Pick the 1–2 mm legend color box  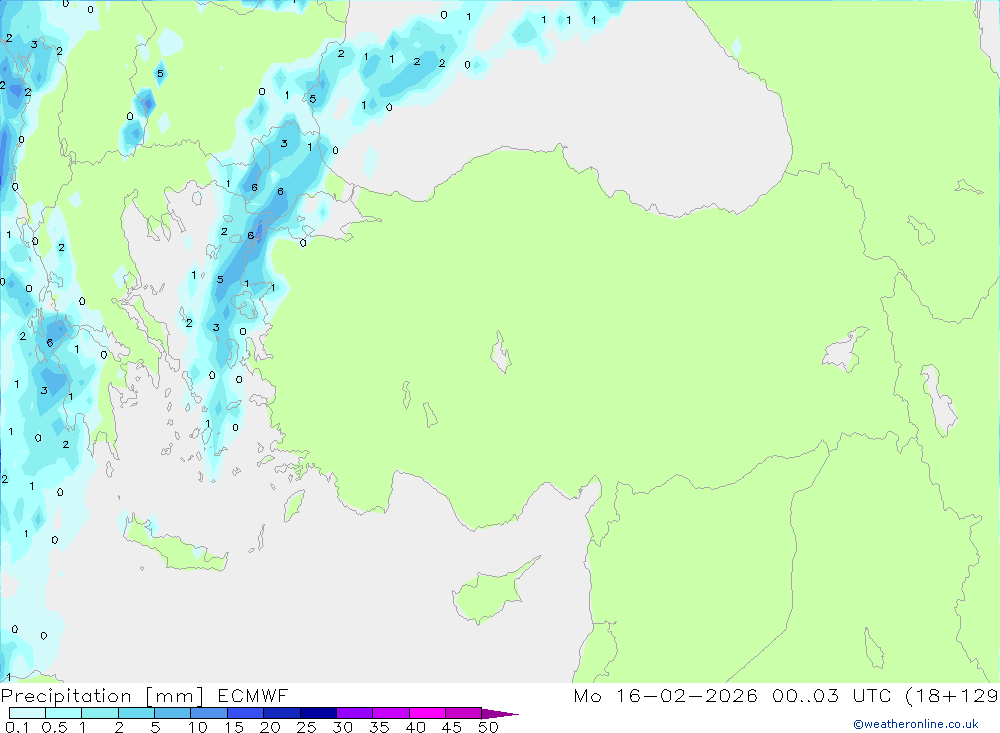pos(100,713)
